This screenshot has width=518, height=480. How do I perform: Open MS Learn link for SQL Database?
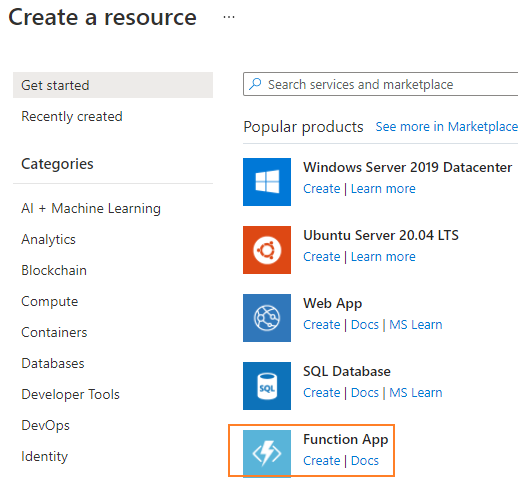click(416, 393)
